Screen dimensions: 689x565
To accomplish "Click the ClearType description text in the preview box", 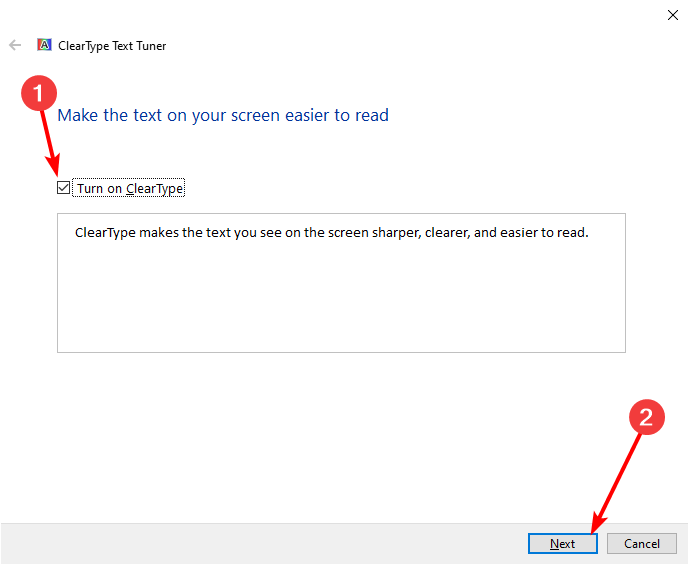I will click(x=331, y=232).
